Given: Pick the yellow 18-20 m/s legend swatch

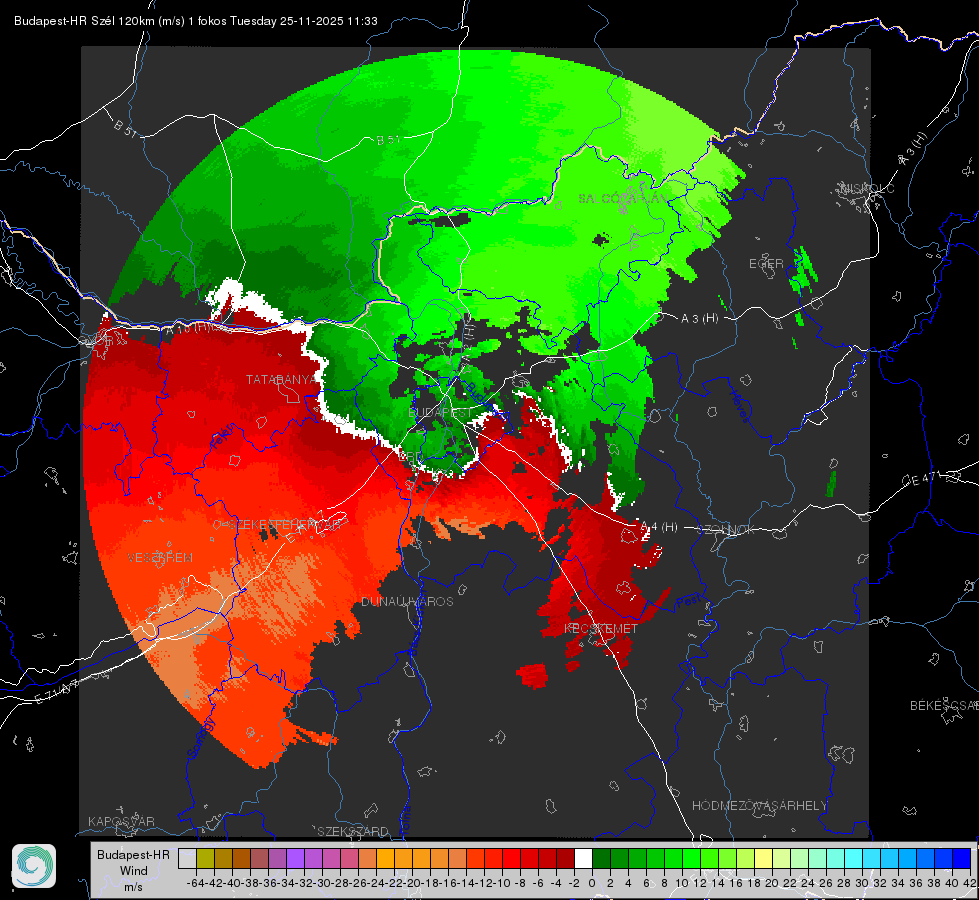Looking at the screenshot, I should click(x=763, y=858).
